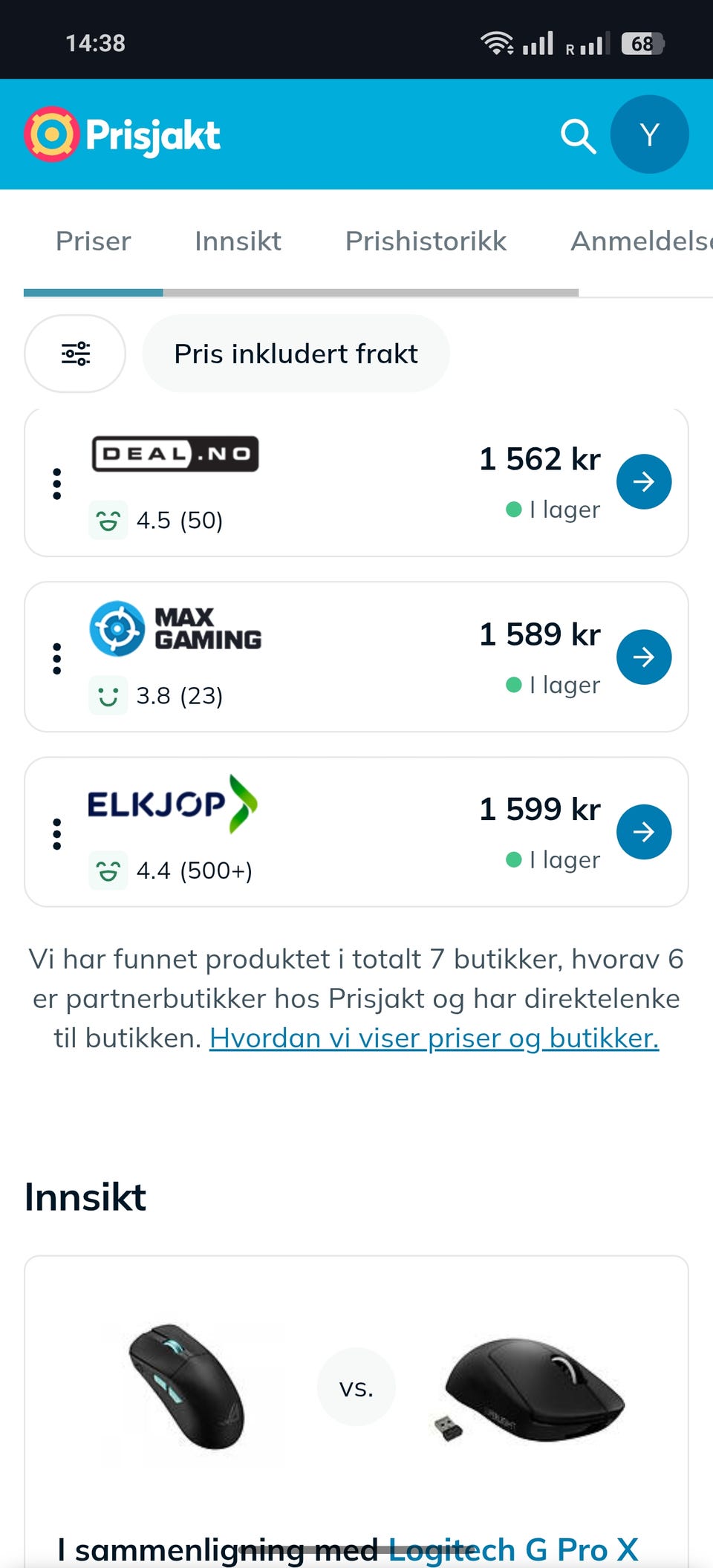Open Logitech G Pro X link
This screenshot has width=713, height=1568.
(x=513, y=1549)
